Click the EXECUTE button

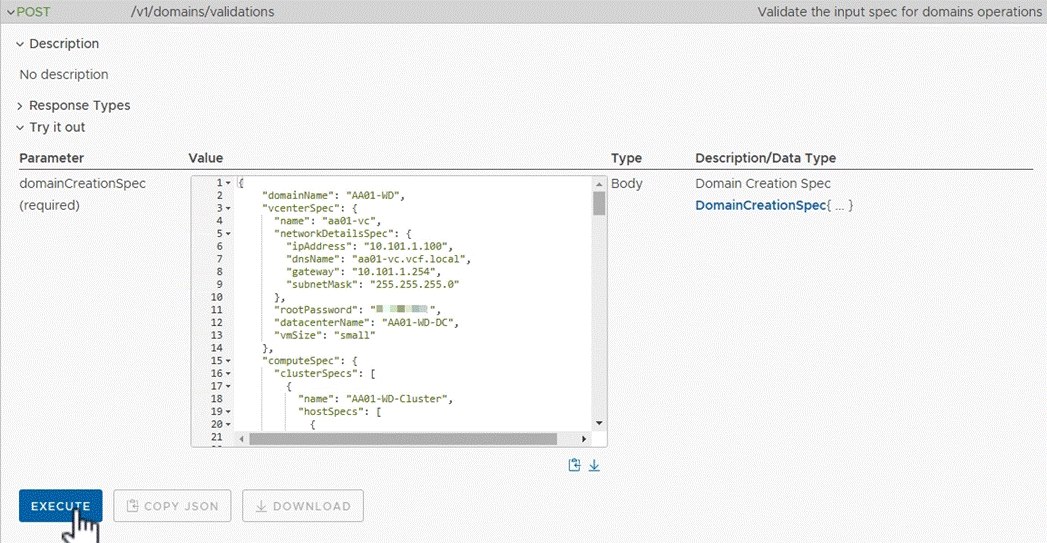tap(61, 506)
